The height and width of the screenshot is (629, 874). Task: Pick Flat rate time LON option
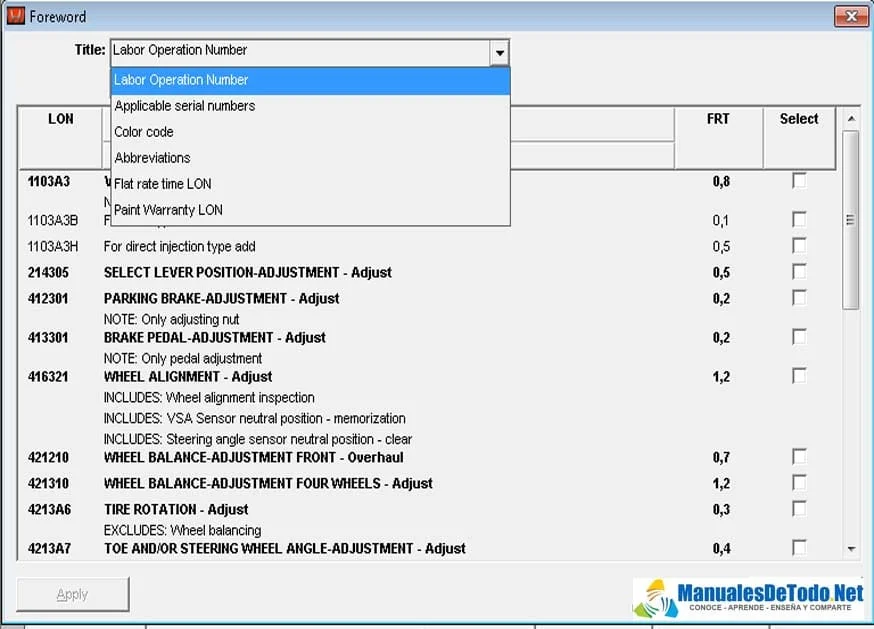[310, 184]
